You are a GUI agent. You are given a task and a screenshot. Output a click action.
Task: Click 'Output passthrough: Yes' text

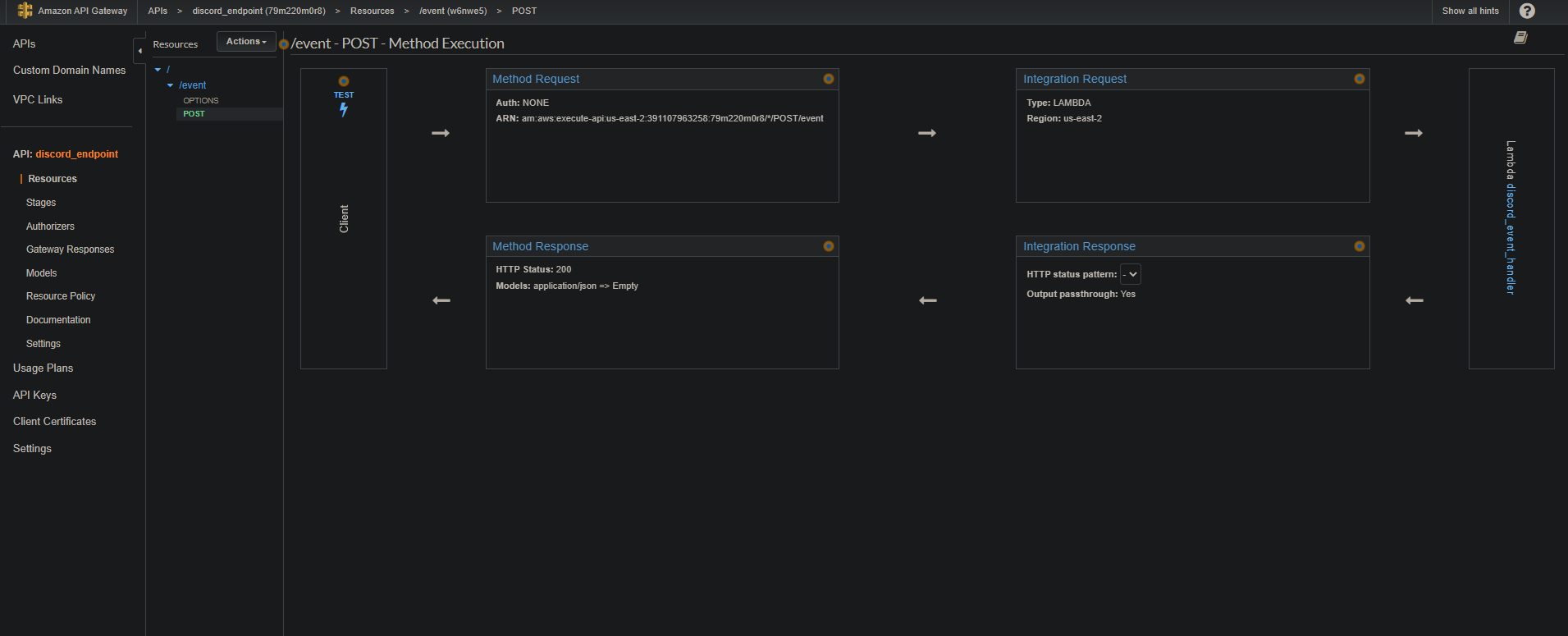tap(1081, 294)
